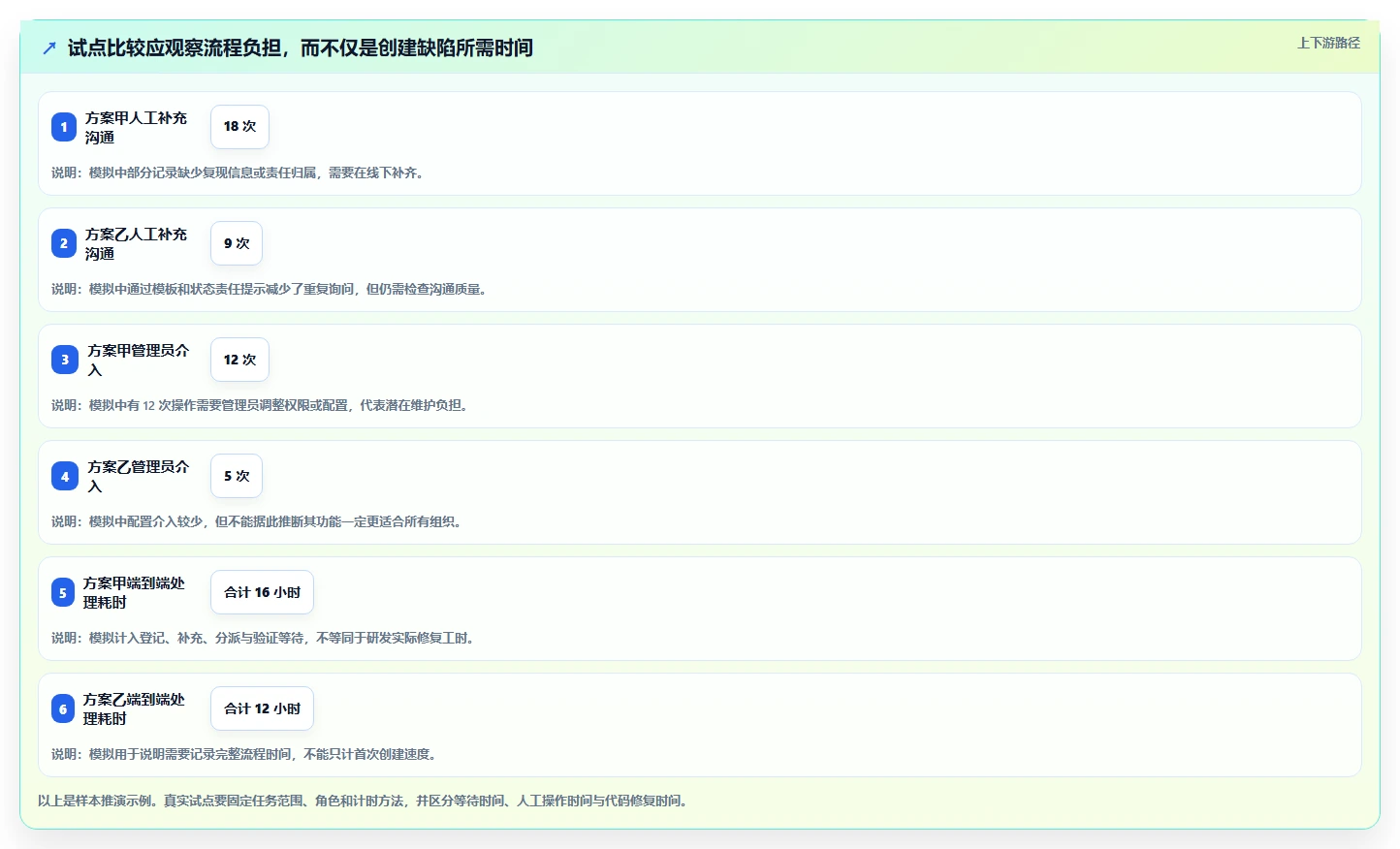Click the 合计 16 小时 value chip
This screenshot has width=1400, height=849.
(262, 592)
